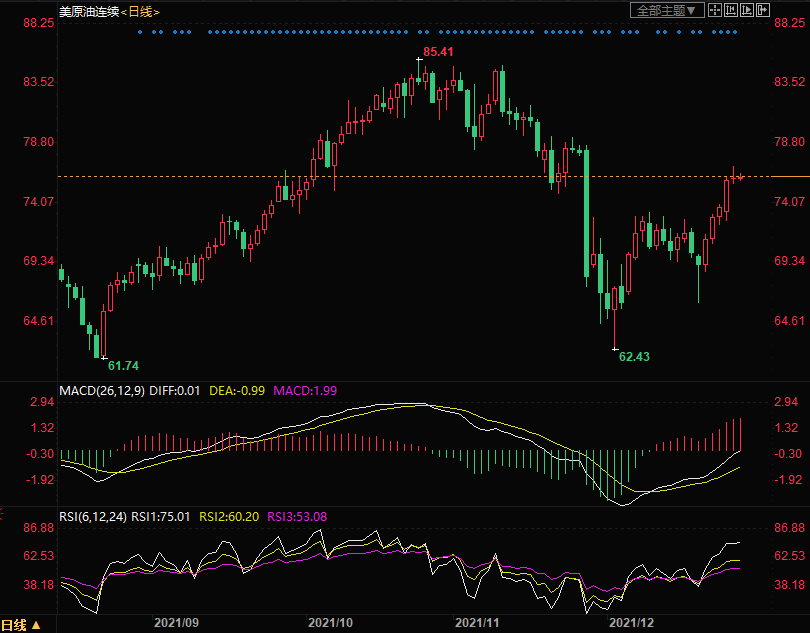810x633 pixels.
Task: Click the 2021/10 date on time axis
Action: coord(329,622)
